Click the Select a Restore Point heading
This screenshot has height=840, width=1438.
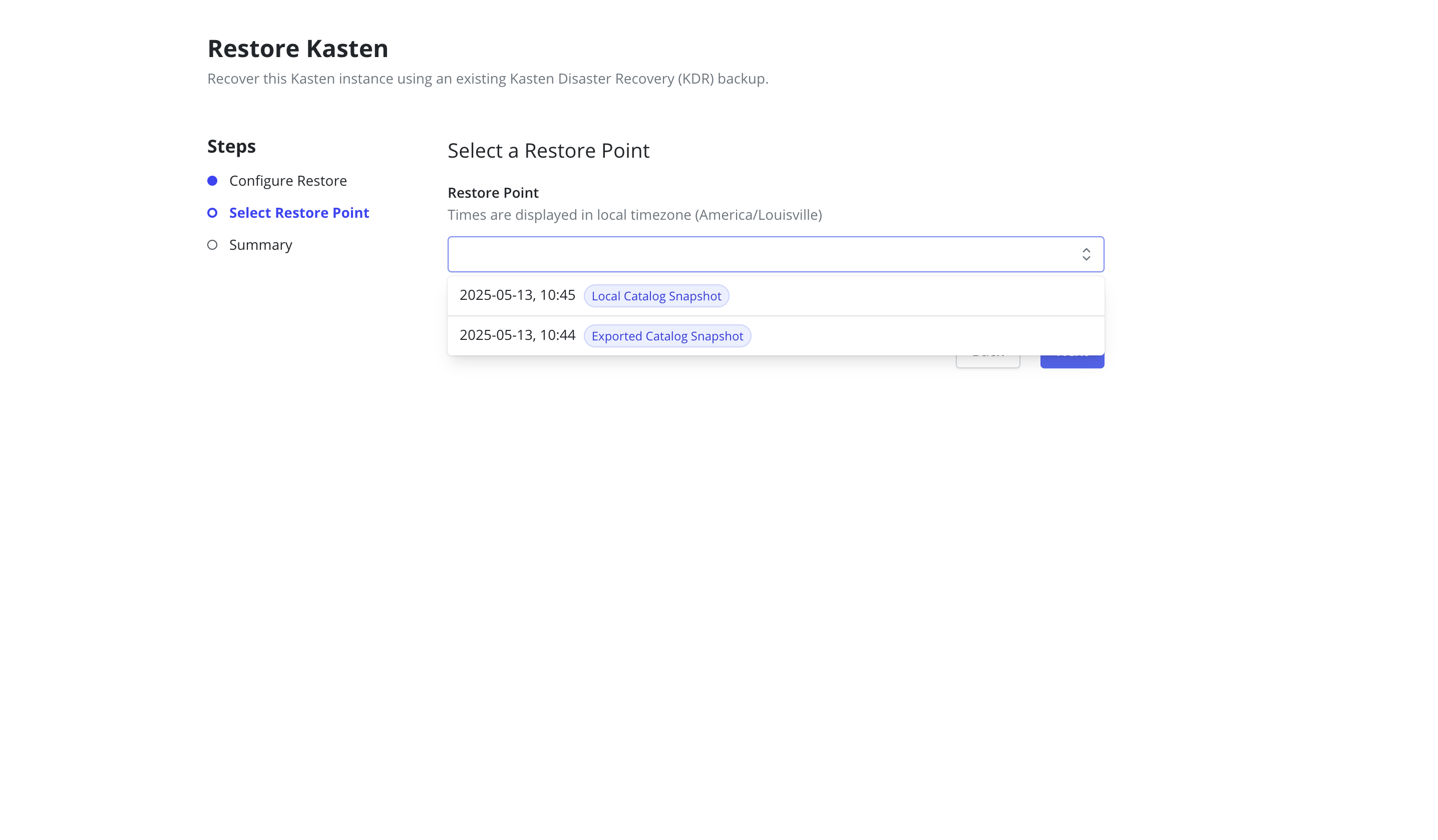(548, 151)
